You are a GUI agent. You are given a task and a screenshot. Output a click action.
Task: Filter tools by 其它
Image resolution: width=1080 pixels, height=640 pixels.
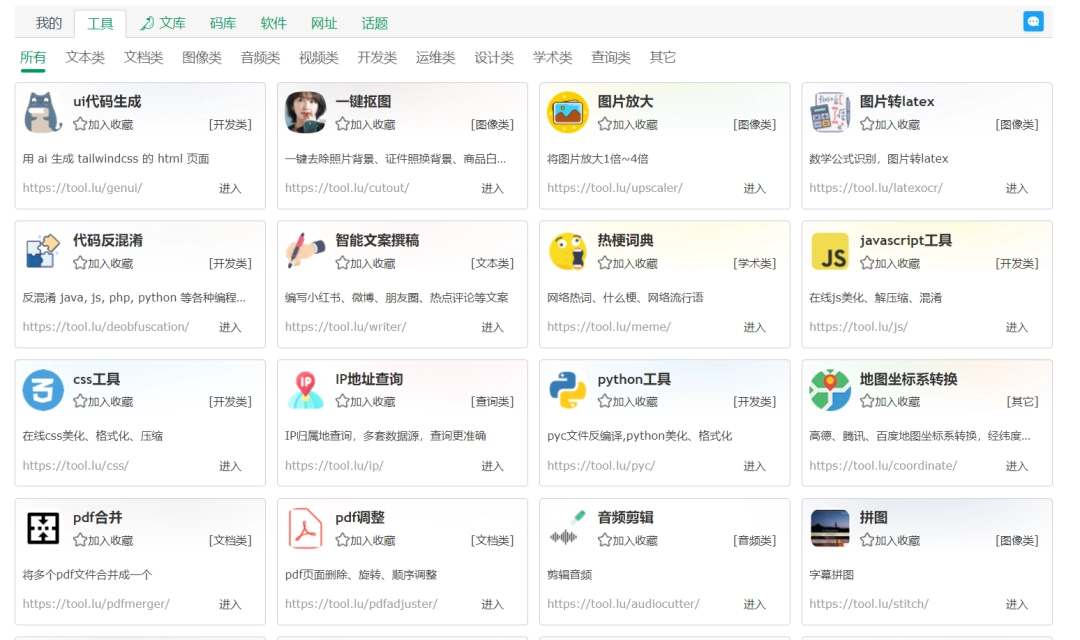coord(663,58)
